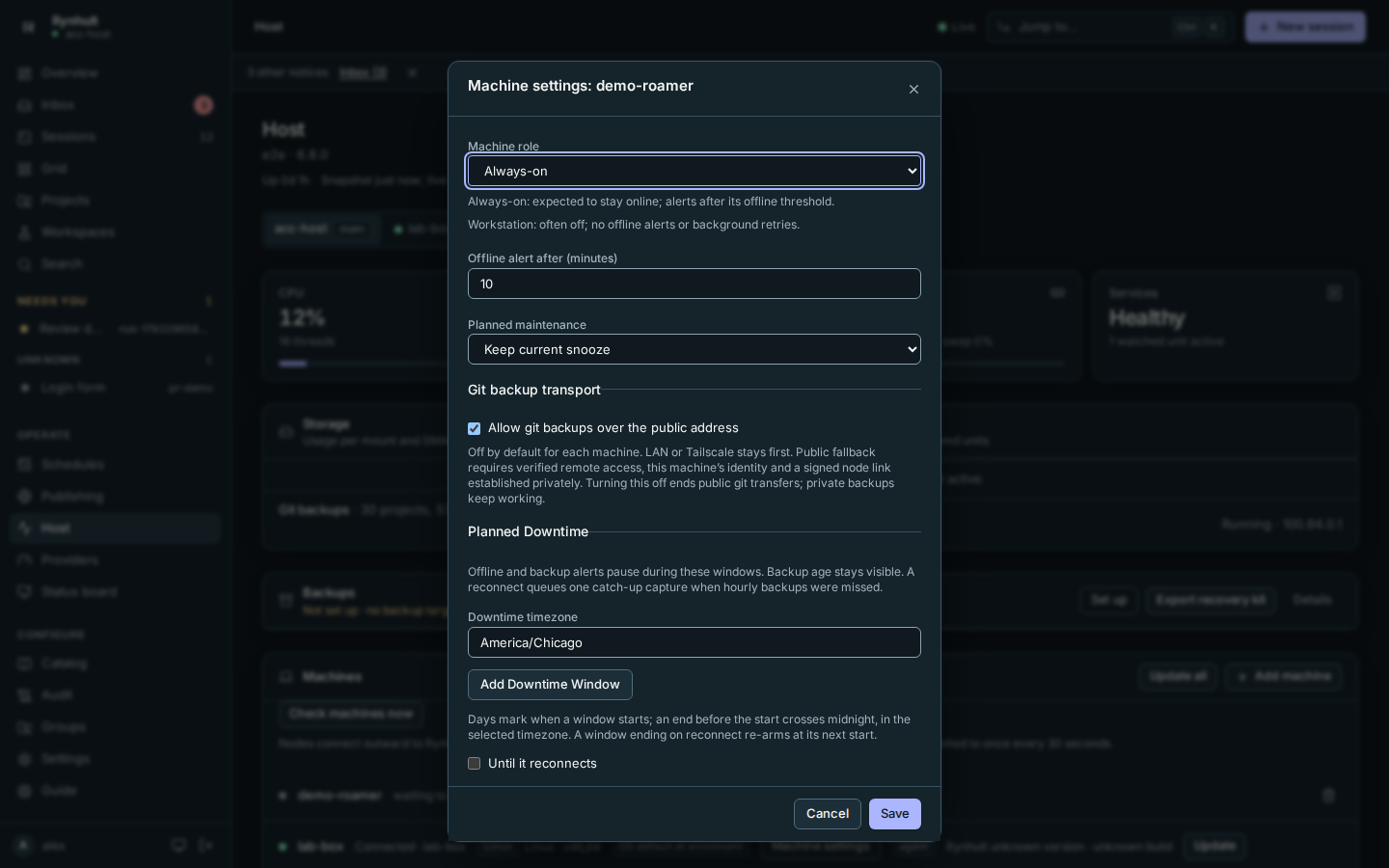
Task: Open the Settings icon in the sidebar
Action: tap(25, 759)
